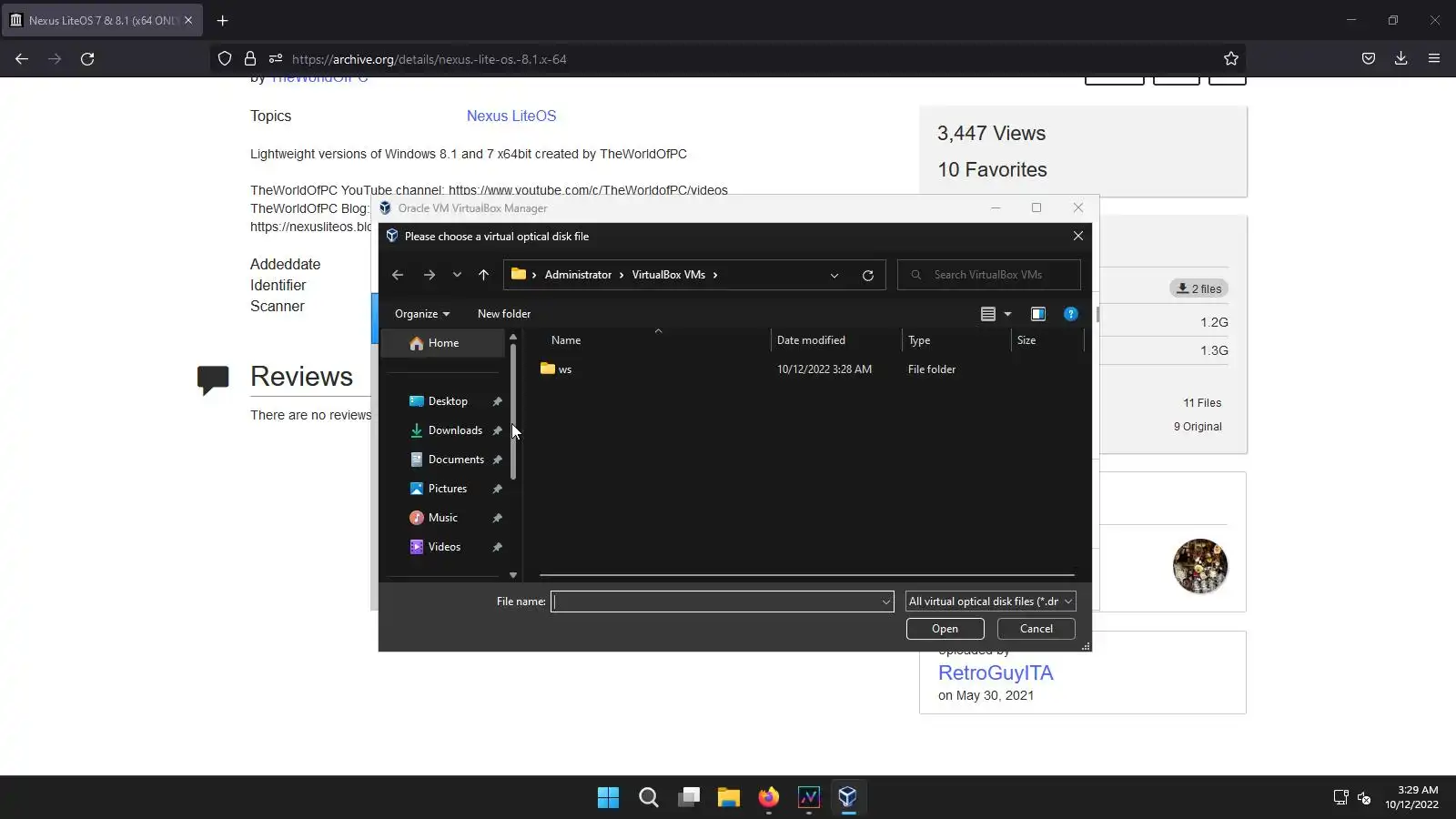Bookmark this page with the star icon
The image size is (1456, 819).
pyautogui.click(x=1231, y=59)
